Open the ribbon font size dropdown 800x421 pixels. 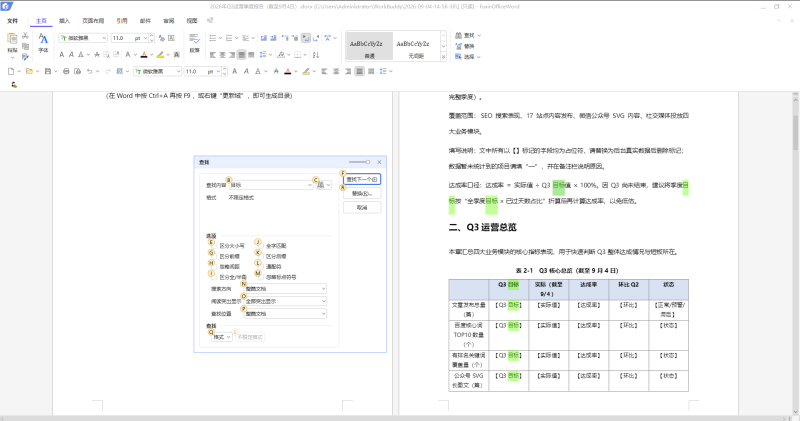[145, 38]
